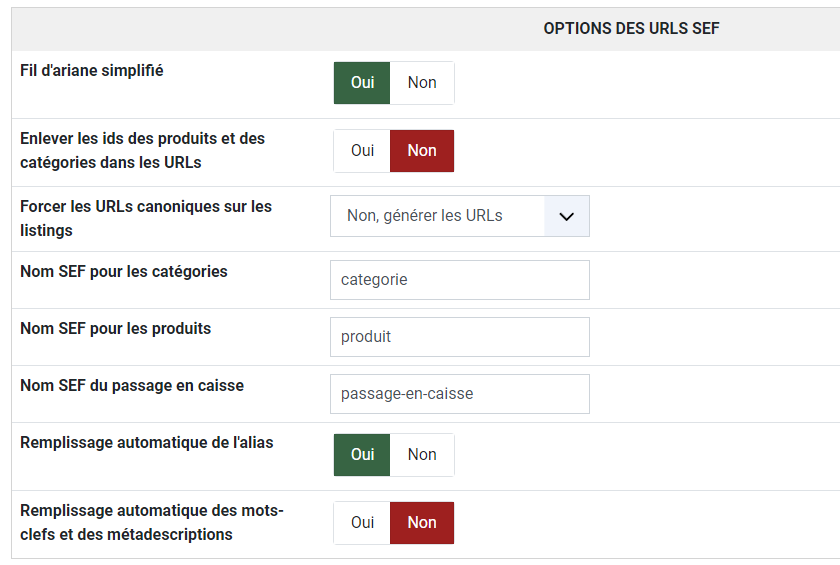Enable automatic alias filling with Oui

pos(362,455)
